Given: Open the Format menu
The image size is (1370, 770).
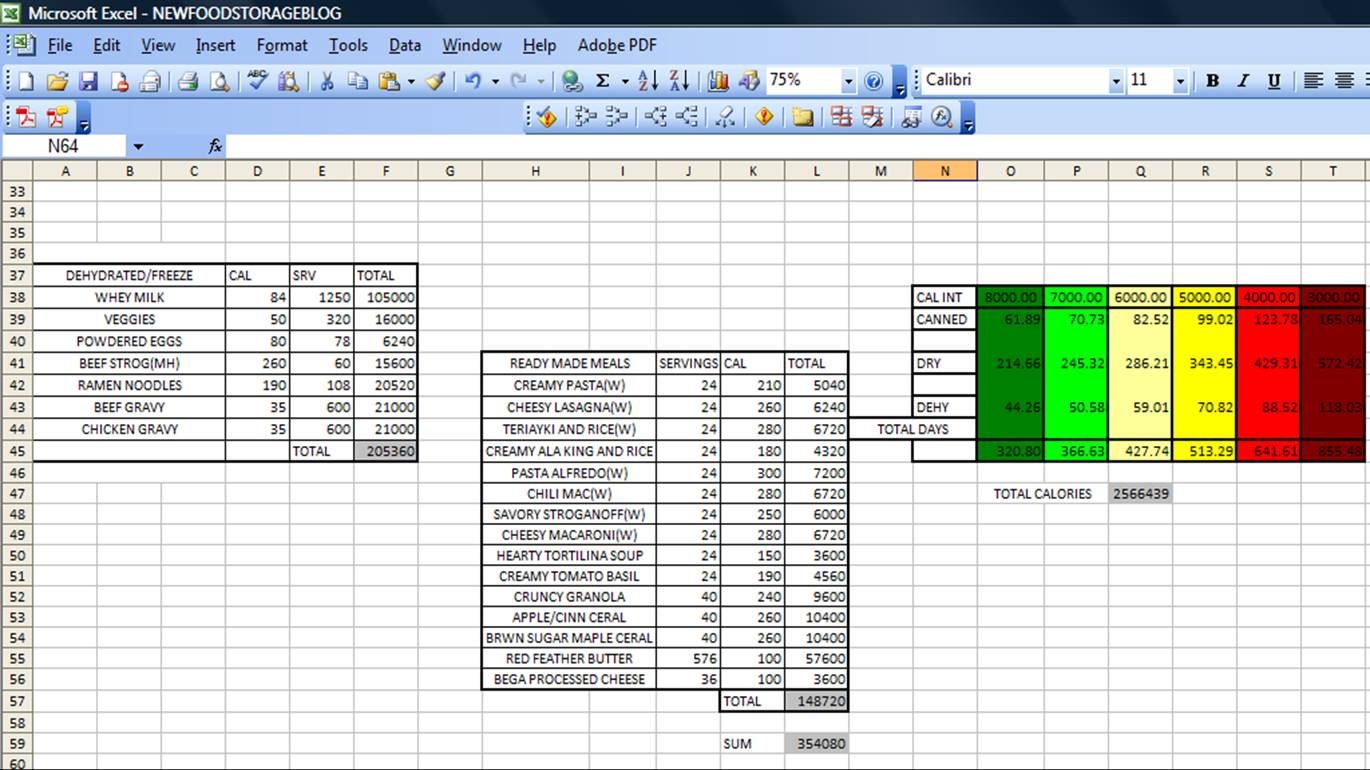Looking at the screenshot, I should [282, 45].
